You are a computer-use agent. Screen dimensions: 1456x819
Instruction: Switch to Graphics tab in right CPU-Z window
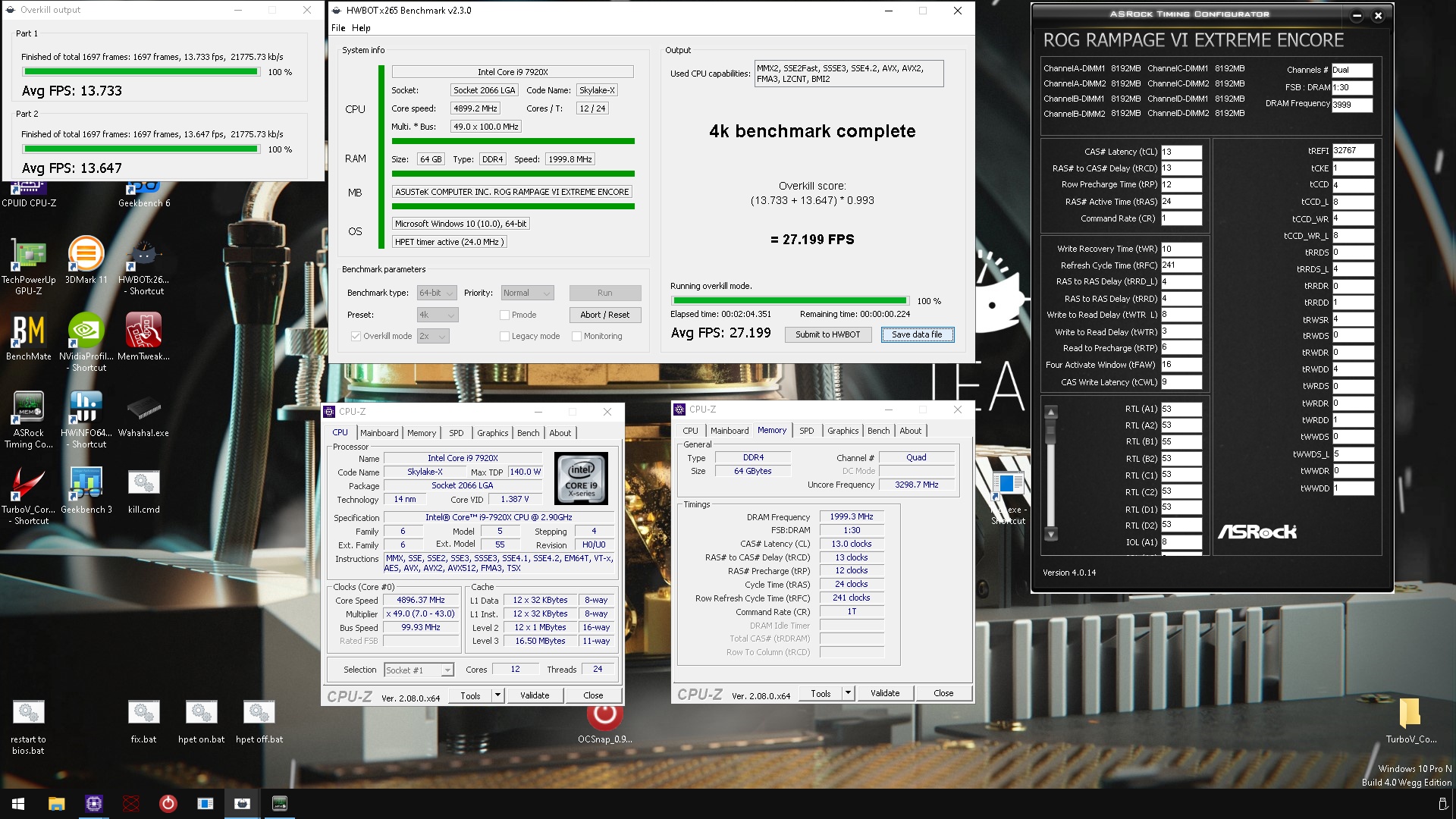(x=843, y=431)
